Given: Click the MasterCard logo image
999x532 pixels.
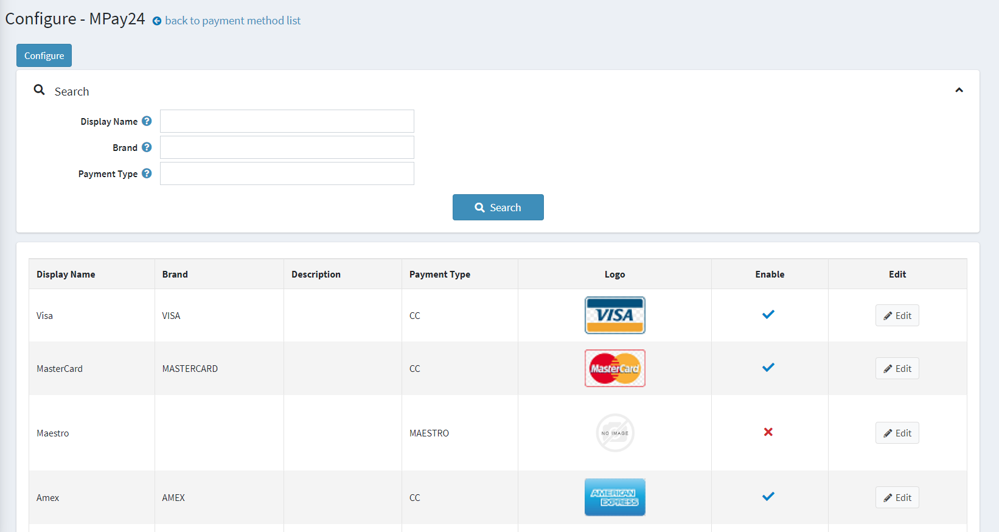Looking at the screenshot, I should [x=615, y=368].
